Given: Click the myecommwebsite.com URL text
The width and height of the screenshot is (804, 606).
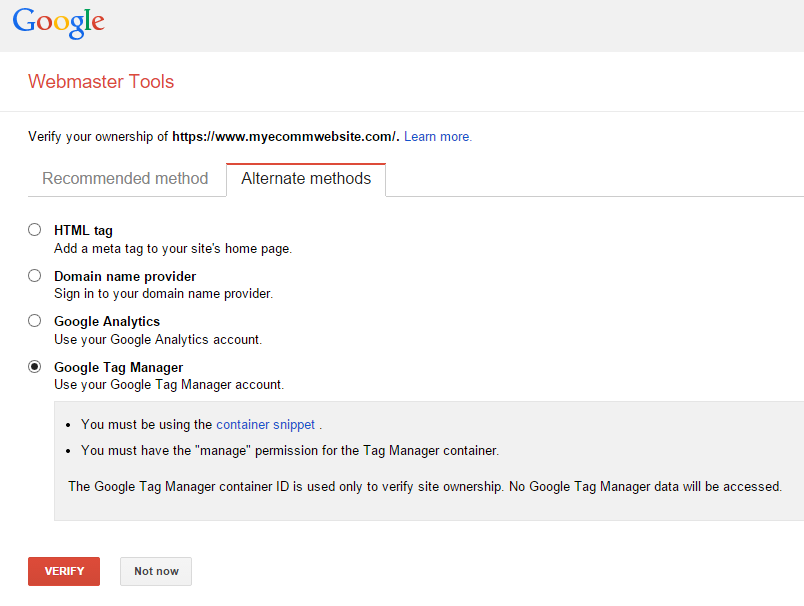Looking at the screenshot, I should click(x=285, y=137).
